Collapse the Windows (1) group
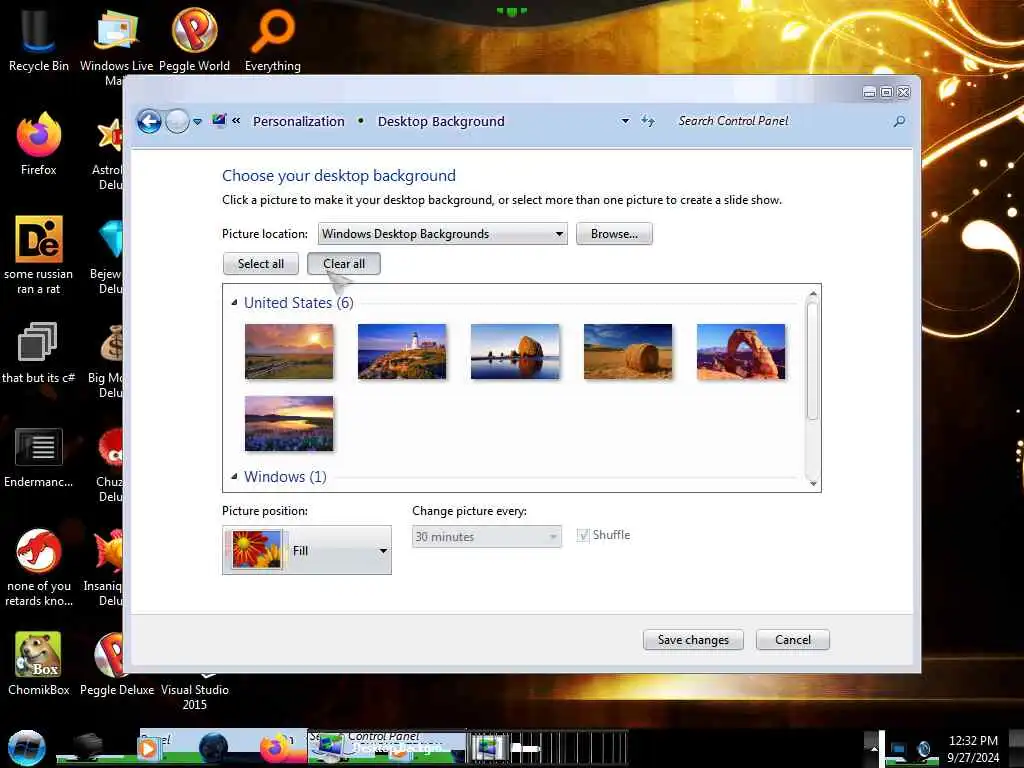The height and width of the screenshot is (768, 1024). click(234, 477)
